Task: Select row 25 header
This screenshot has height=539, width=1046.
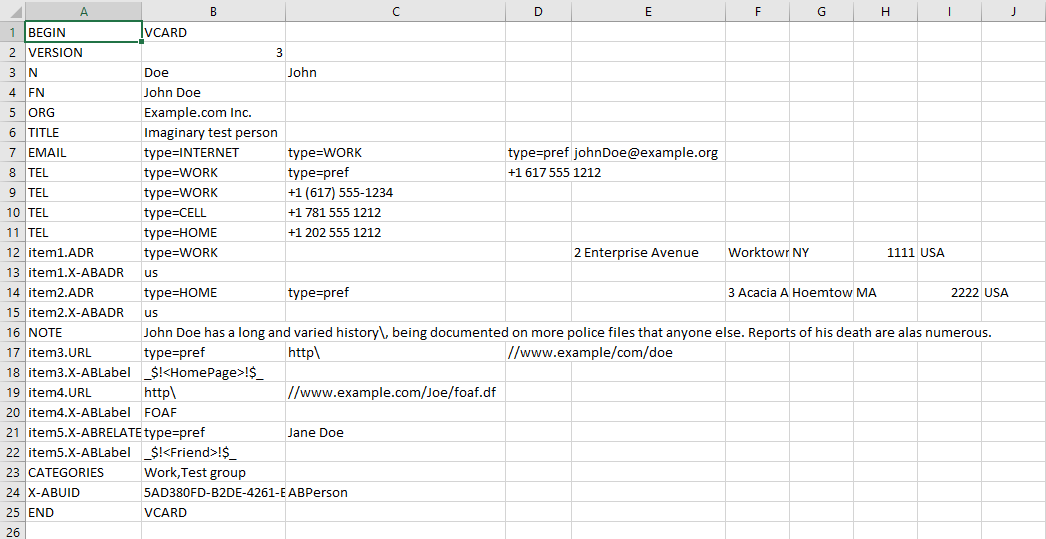Action: coord(12,512)
